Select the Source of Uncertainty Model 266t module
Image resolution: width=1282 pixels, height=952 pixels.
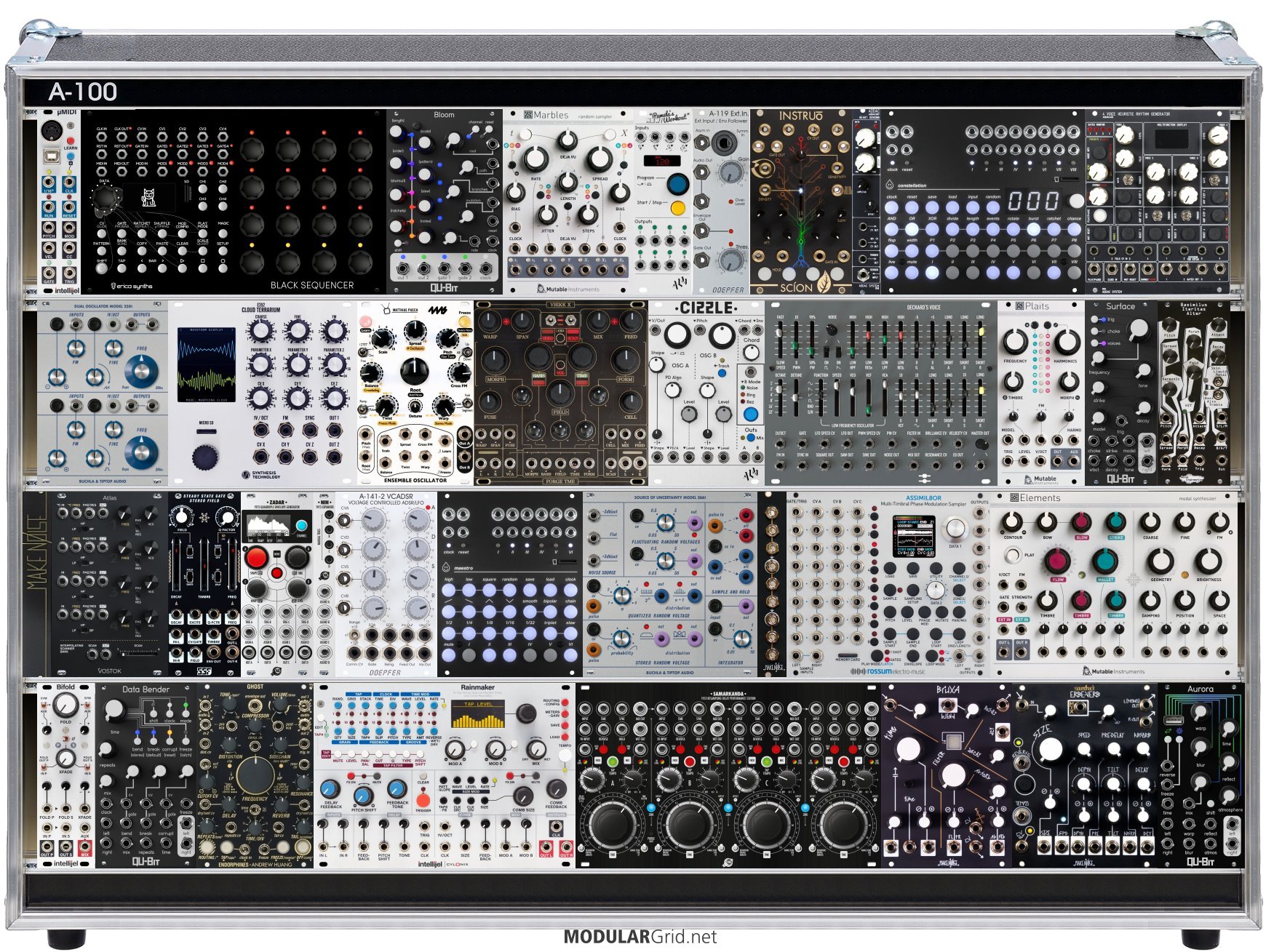[x=669, y=585]
